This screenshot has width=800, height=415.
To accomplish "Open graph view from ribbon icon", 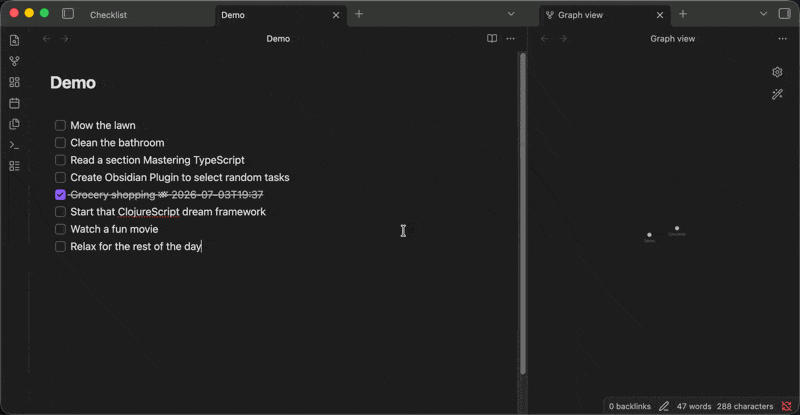I will click(14, 61).
